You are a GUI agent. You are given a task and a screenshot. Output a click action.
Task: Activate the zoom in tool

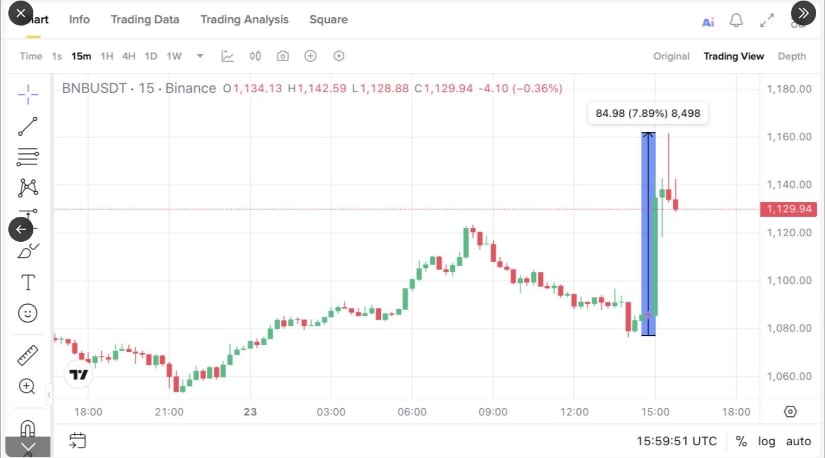tap(28, 387)
